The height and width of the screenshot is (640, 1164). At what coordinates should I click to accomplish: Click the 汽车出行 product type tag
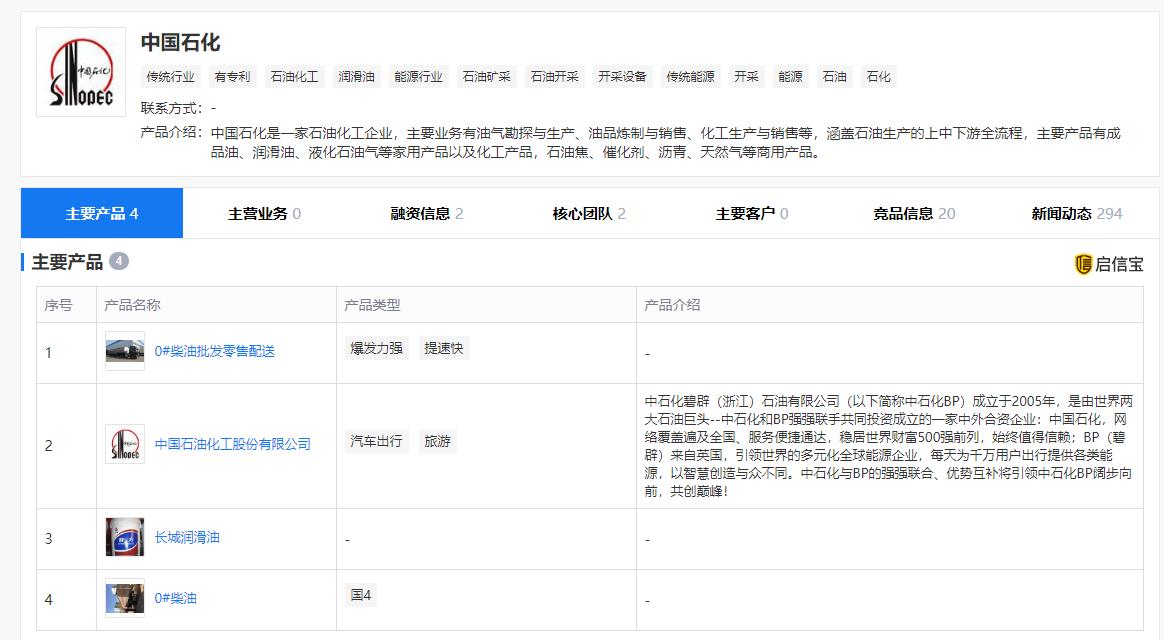(376, 441)
